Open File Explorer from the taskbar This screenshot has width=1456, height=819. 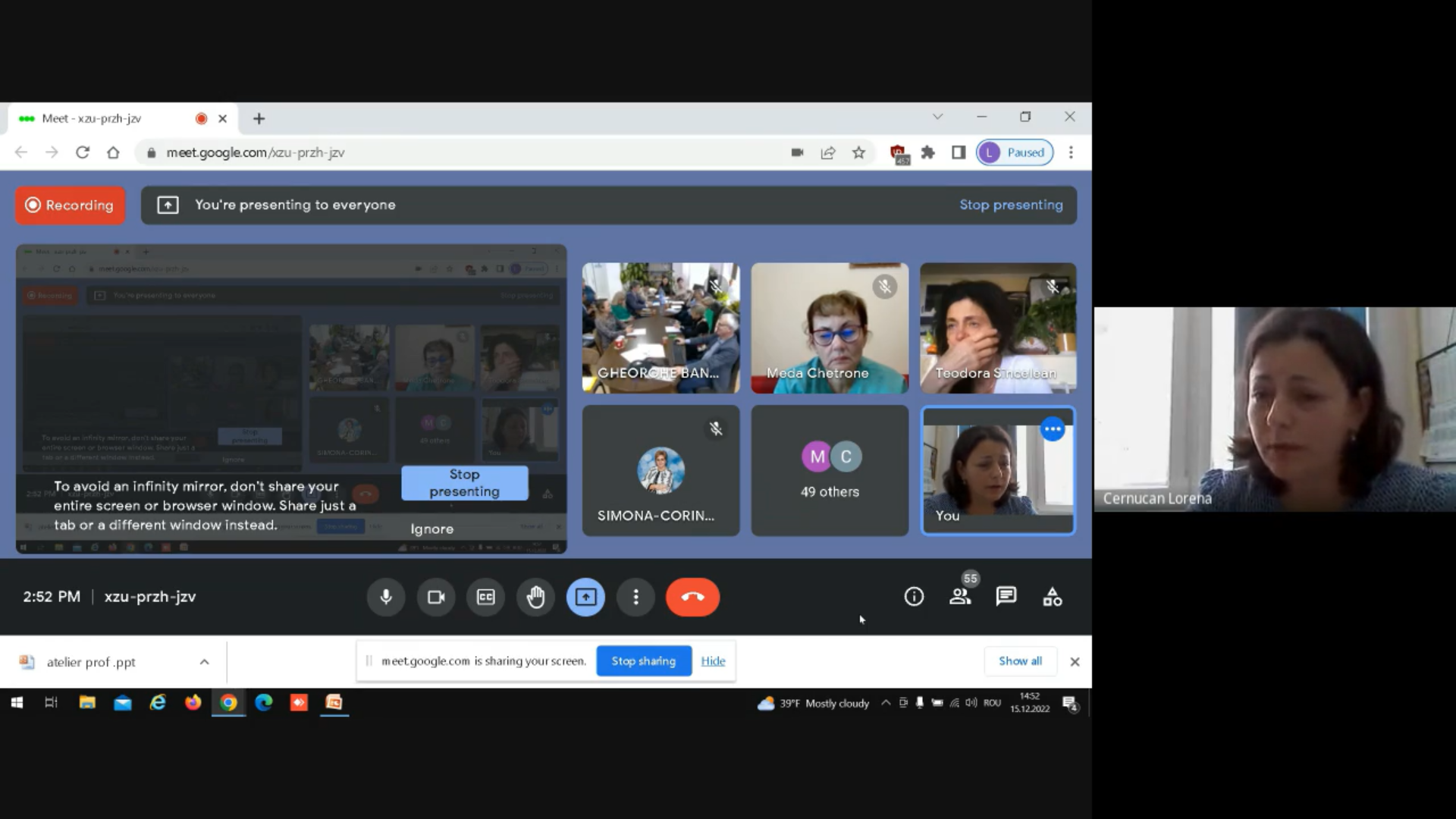point(87,703)
